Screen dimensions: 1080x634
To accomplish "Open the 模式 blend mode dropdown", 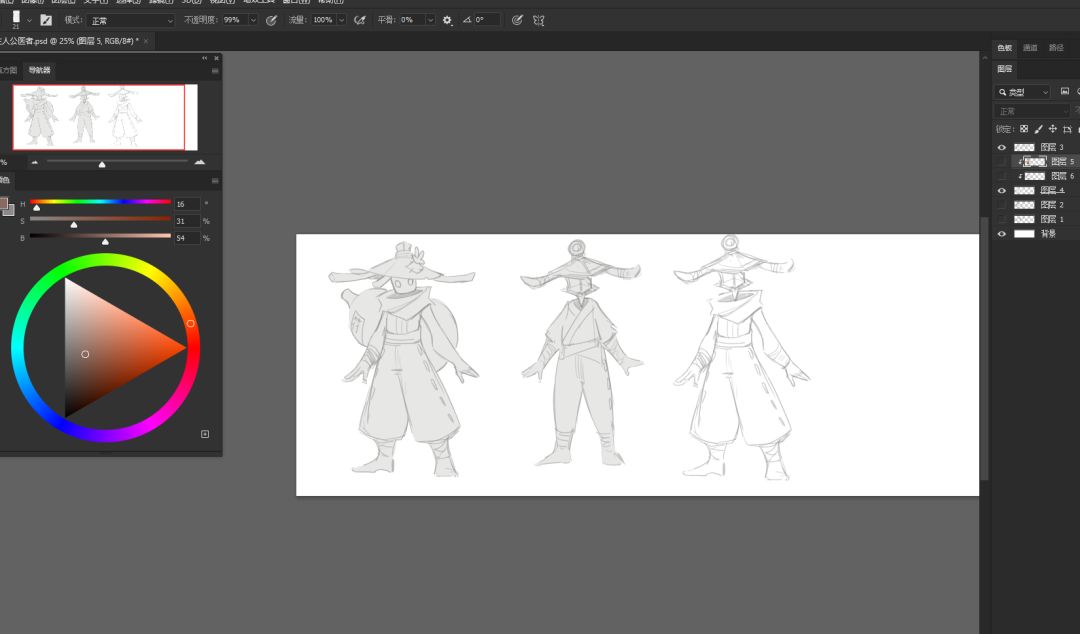I will tap(131, 20).
